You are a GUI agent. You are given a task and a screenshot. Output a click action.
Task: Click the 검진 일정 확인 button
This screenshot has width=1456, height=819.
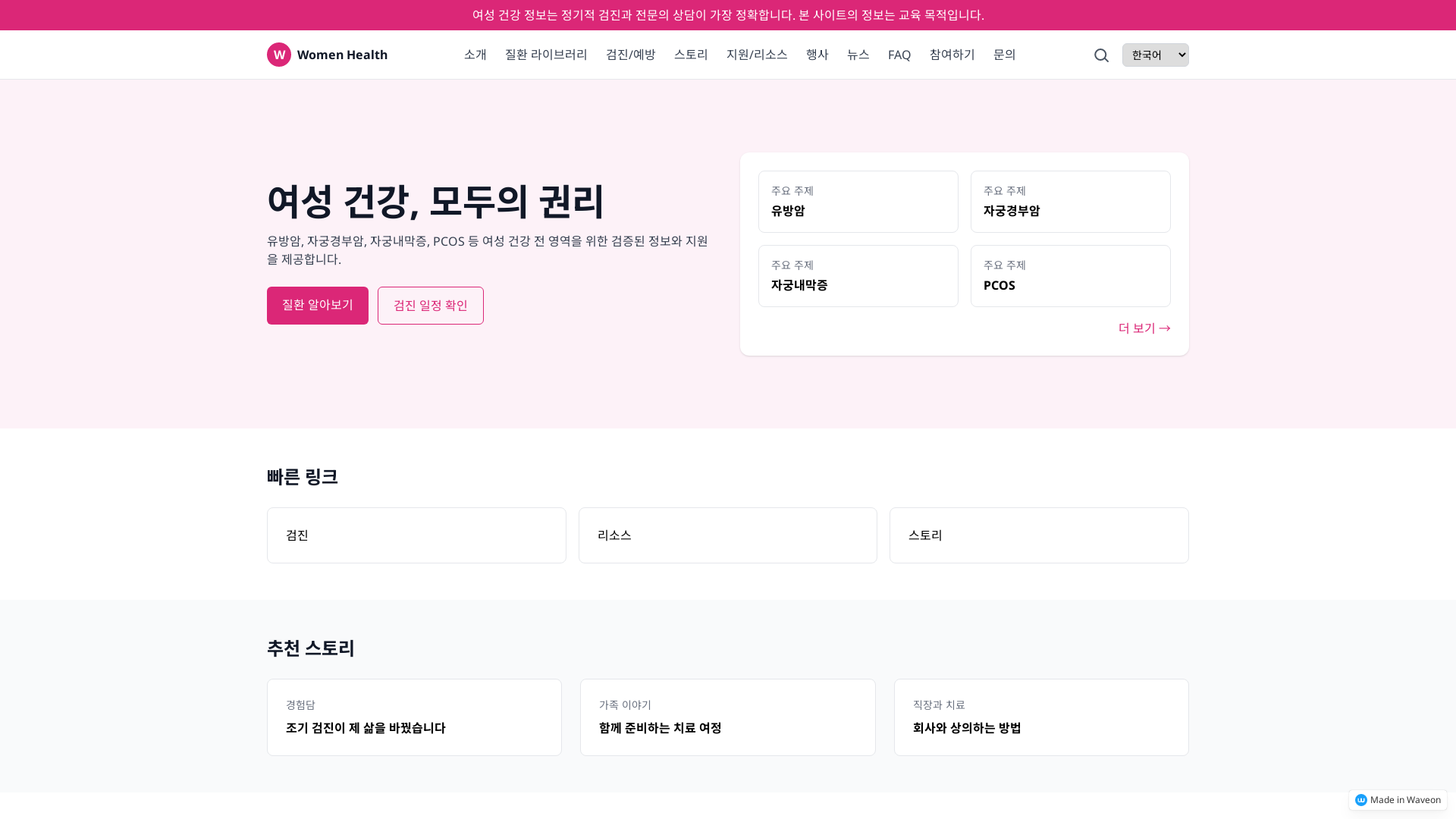pos(430,305)
